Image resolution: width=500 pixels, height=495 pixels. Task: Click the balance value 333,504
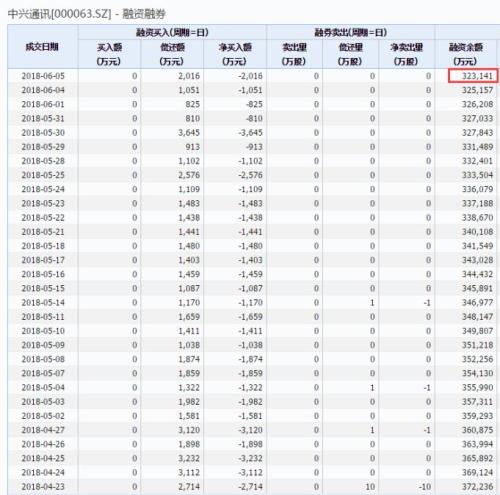[477, 175]
